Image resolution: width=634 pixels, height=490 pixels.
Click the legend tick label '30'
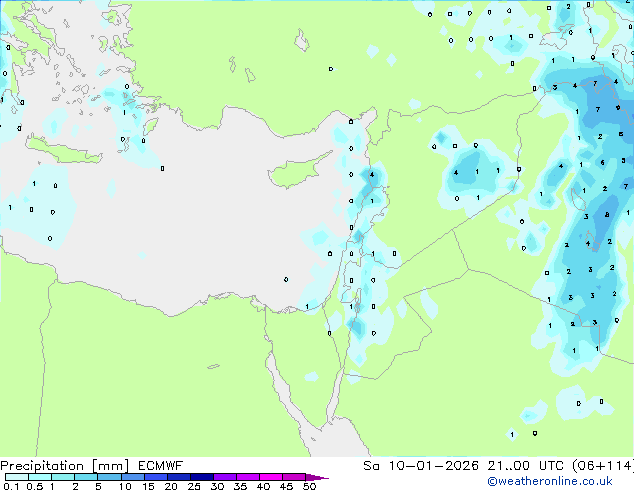click(x=217, y=486)
